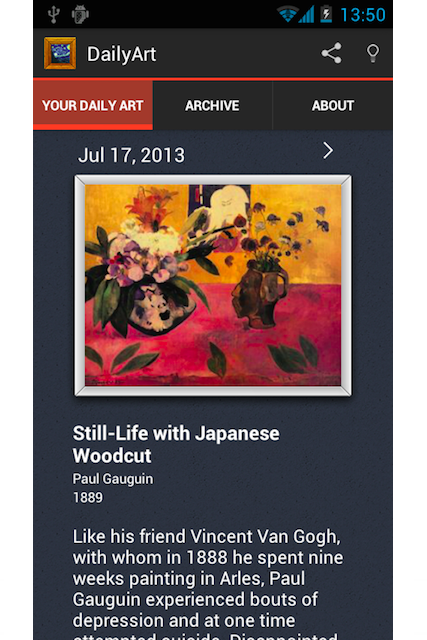Tap the DailyArt framed painting app icon

point(60,53)
